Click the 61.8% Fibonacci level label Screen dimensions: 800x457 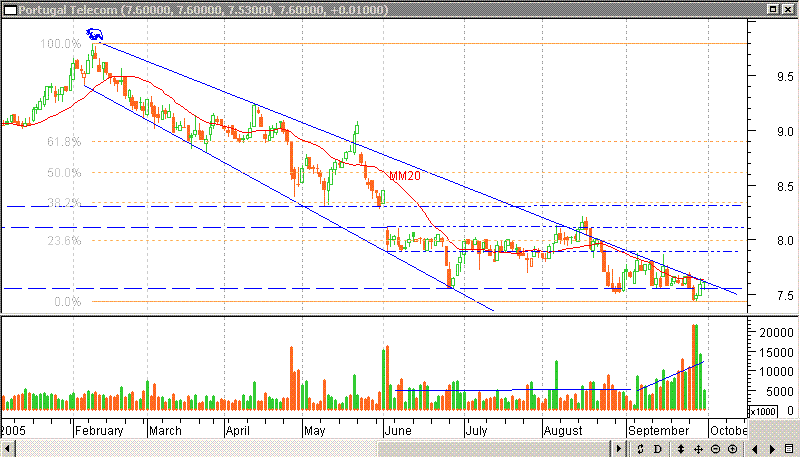64,142
